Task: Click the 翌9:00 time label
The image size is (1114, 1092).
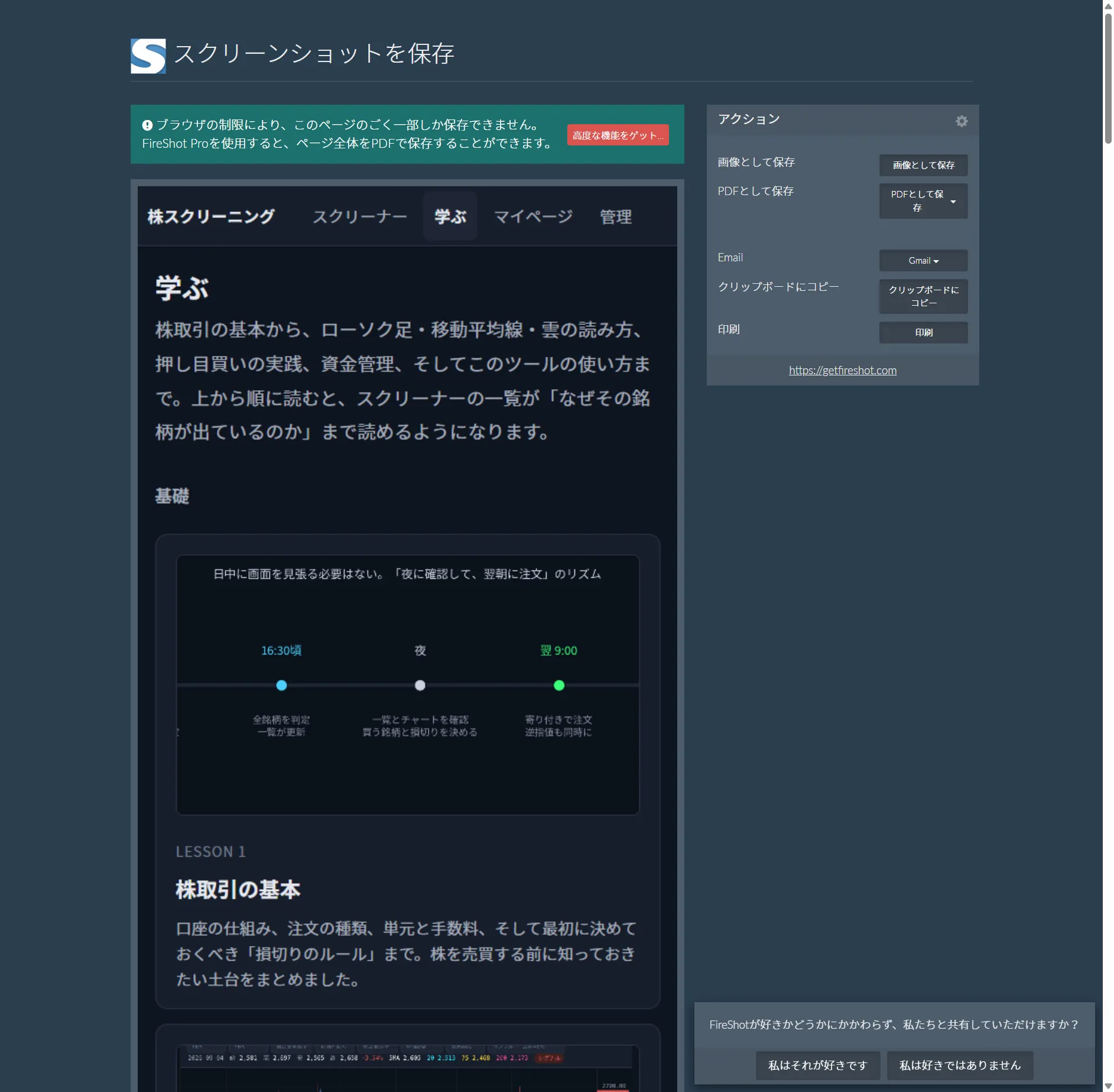Action: pos(558,650)
